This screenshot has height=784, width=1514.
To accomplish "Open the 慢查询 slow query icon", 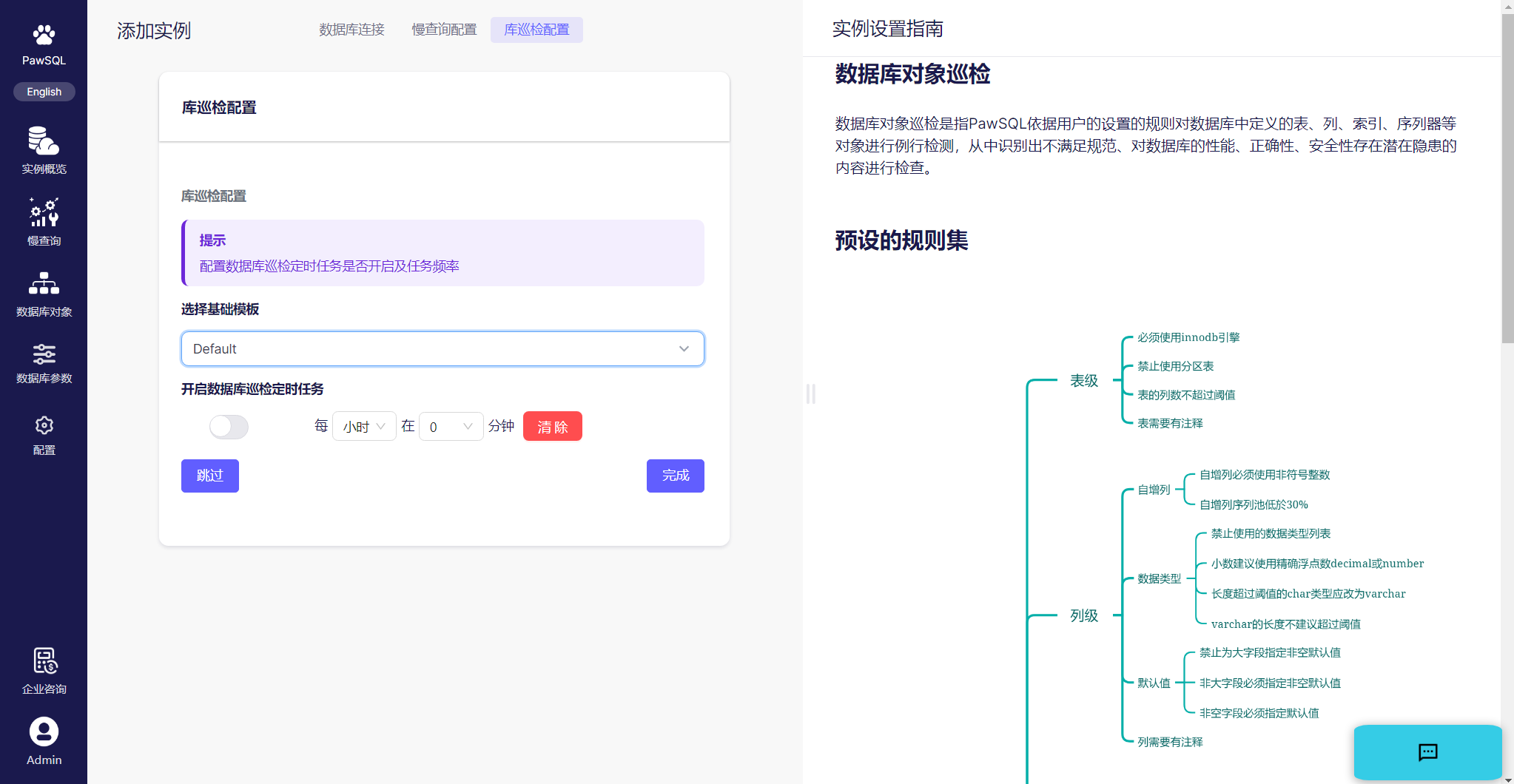I will pyautogui.click(x=44, y=212).
